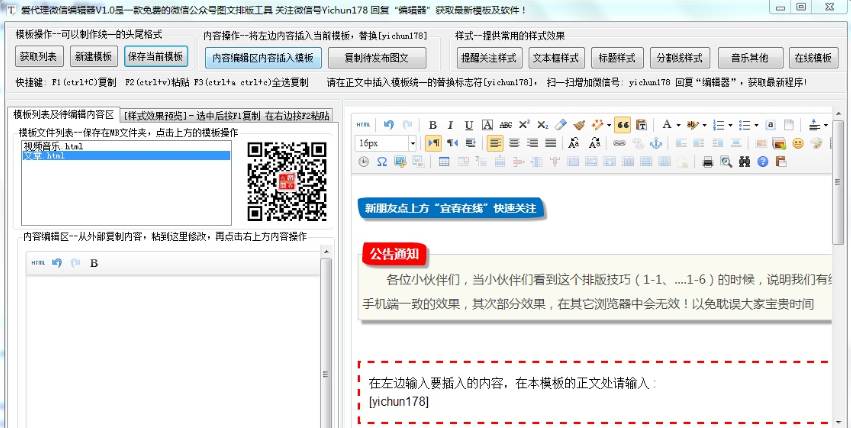The image size is (851, 428).
Task: Expand the font color dropdown arrow
Action: click(x=679, y=125)
